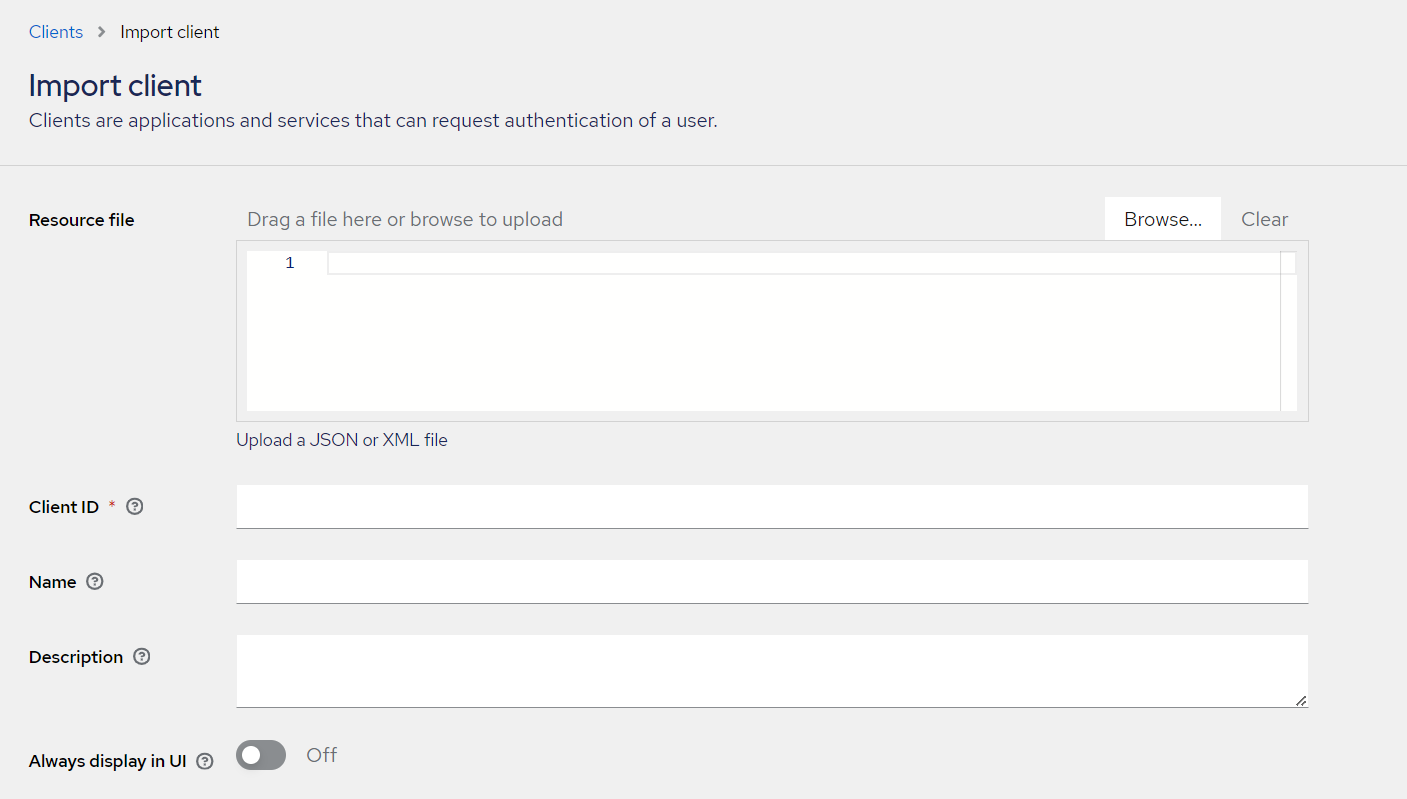Click the Clear button for resource file

pos(1264,219)
